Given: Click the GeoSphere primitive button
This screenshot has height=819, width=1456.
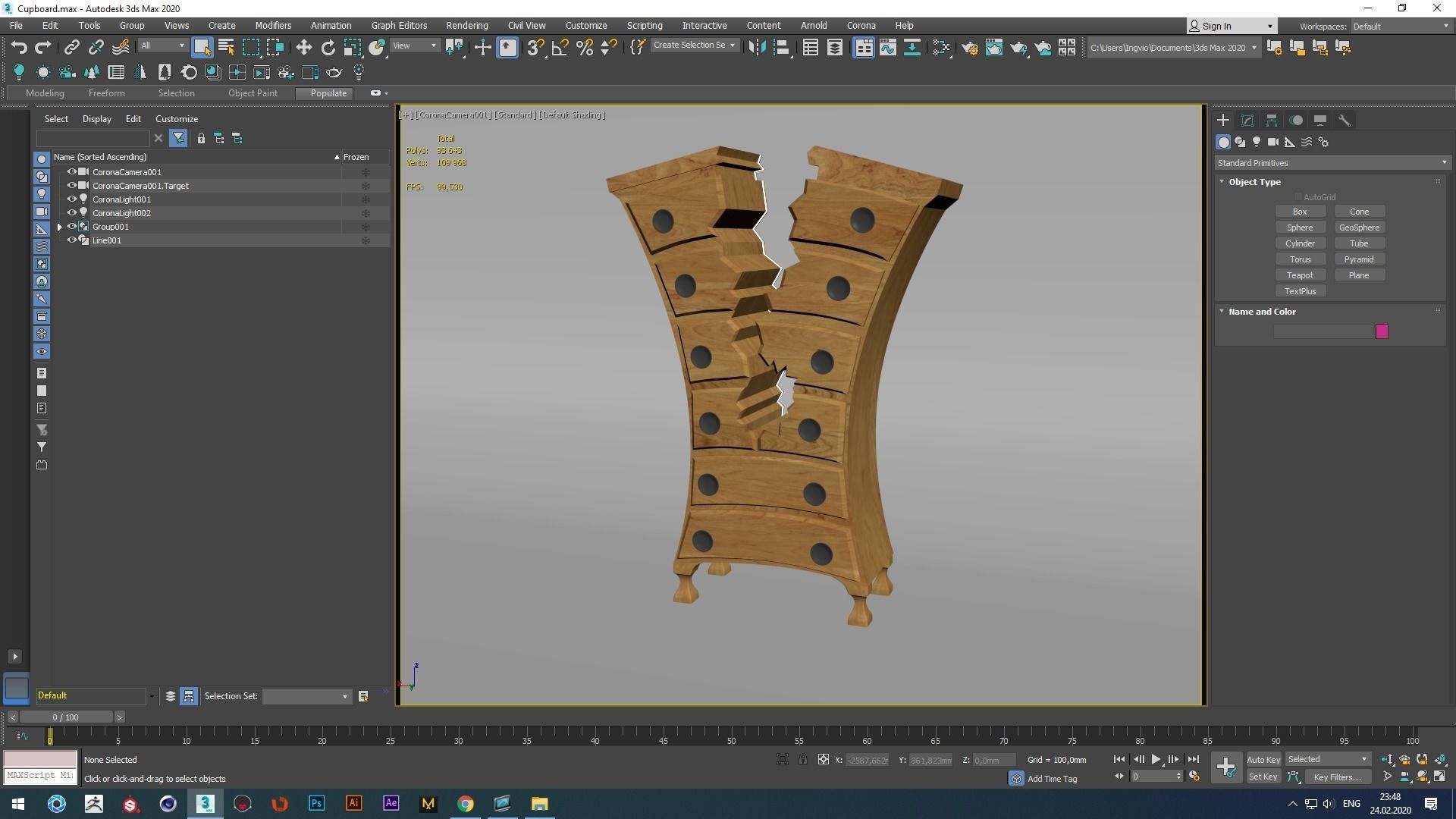Looking at the screenshot, I should [1359, 227].
